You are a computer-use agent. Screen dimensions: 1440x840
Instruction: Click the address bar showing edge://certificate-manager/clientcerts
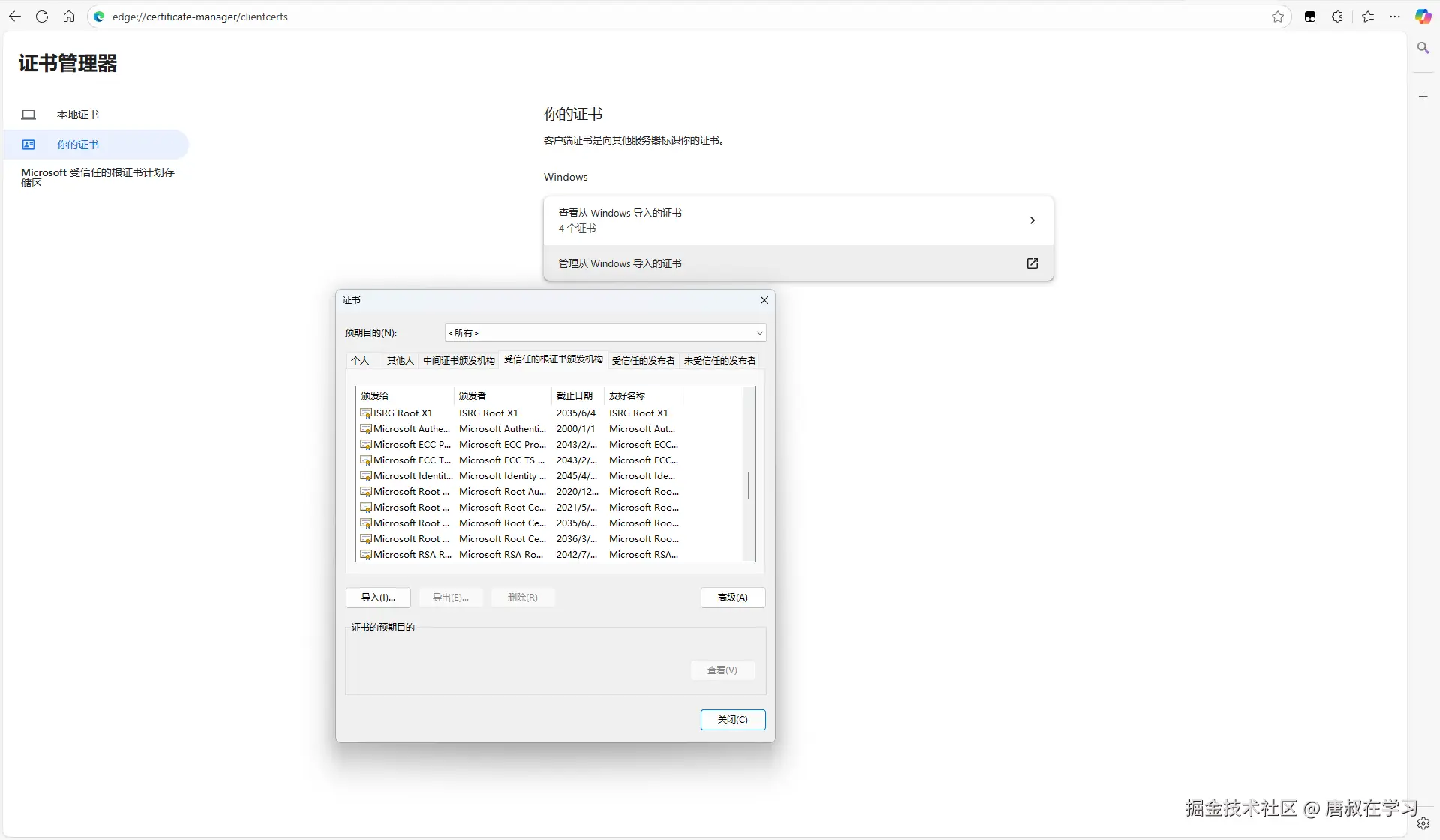pos(688,16)
